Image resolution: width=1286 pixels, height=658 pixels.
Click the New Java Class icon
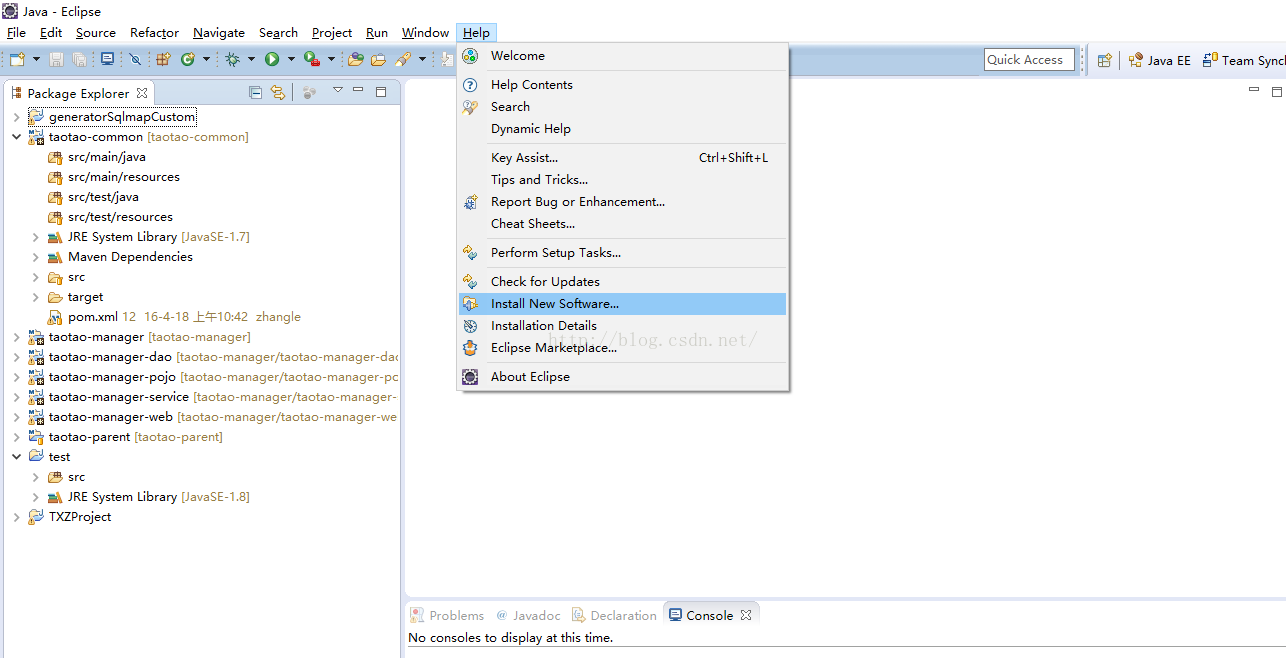point(188,60)
